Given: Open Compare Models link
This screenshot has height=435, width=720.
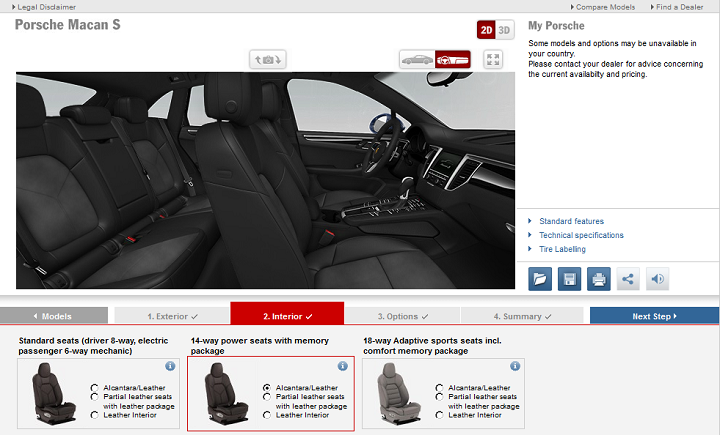Looking at the screenshot, I should click(603, 7).
